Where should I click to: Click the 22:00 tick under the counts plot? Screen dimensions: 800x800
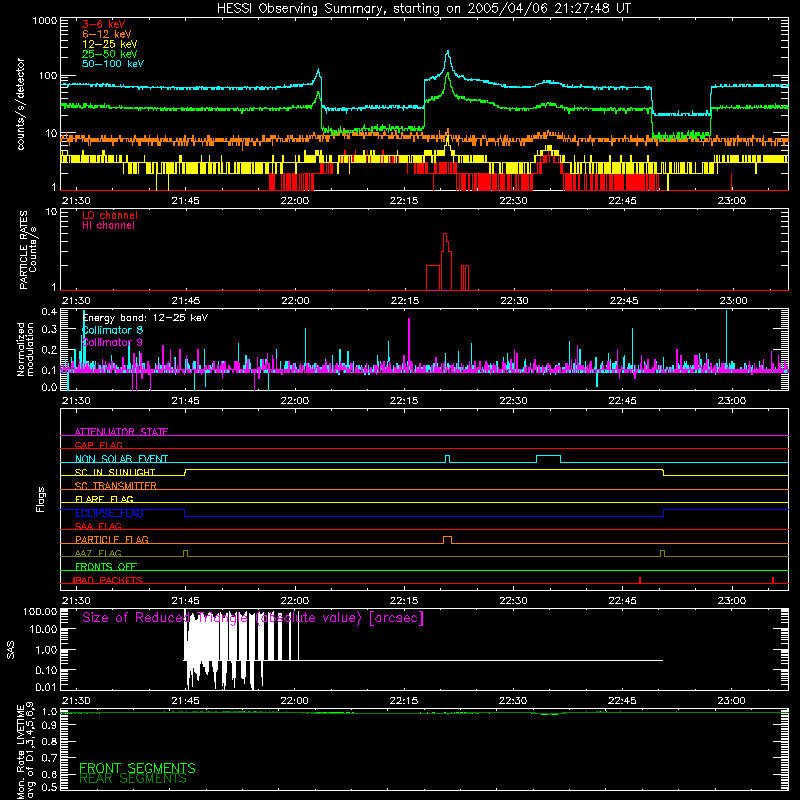click(295, 201)
